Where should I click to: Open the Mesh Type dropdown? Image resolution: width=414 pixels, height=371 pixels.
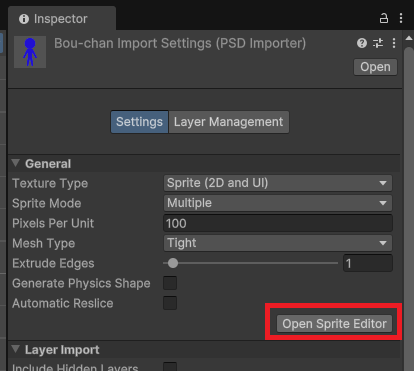tap(278, 243)
